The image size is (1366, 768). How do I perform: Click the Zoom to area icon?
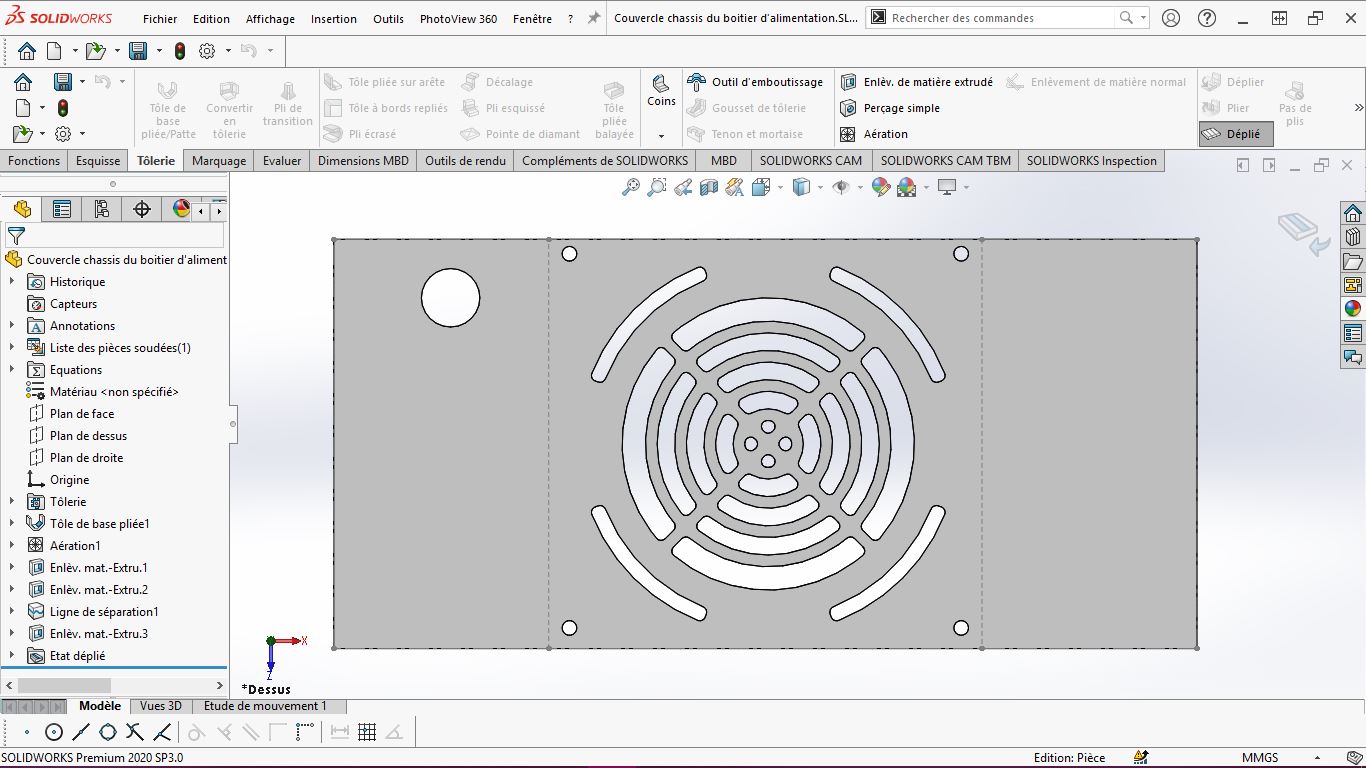point(657,187)
